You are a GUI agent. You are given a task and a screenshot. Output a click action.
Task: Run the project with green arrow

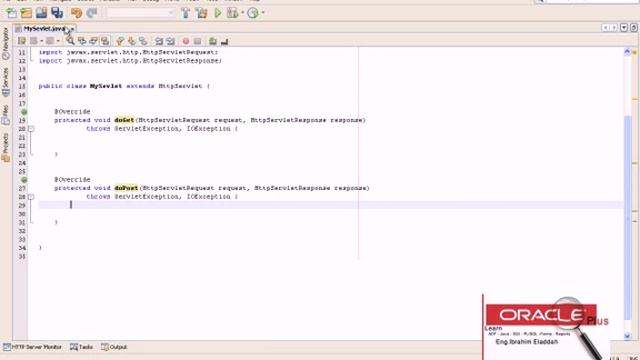pos(218,13)
